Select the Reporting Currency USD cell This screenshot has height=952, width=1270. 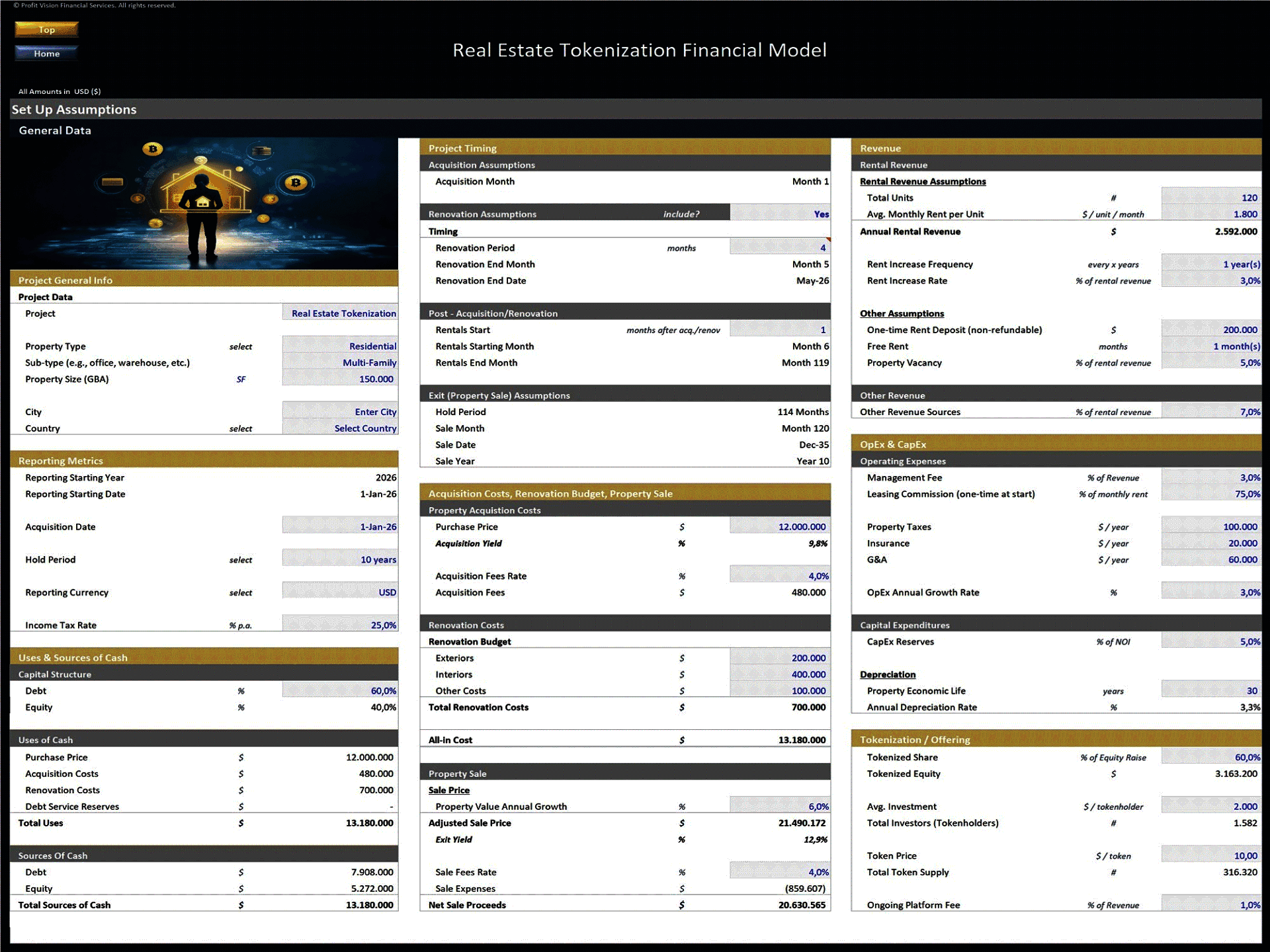(340, 592)
